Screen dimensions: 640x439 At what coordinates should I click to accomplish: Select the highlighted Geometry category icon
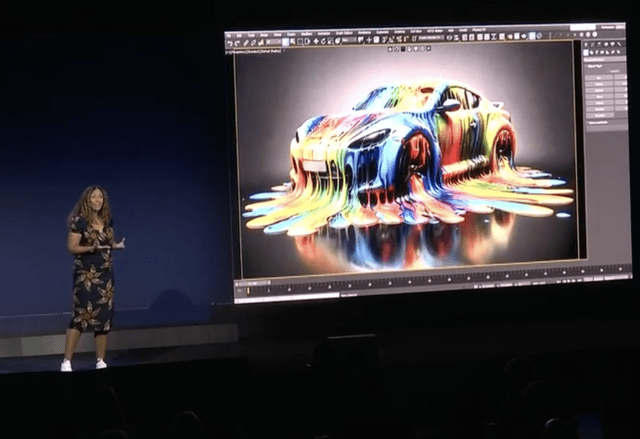(x=586, y=53)
